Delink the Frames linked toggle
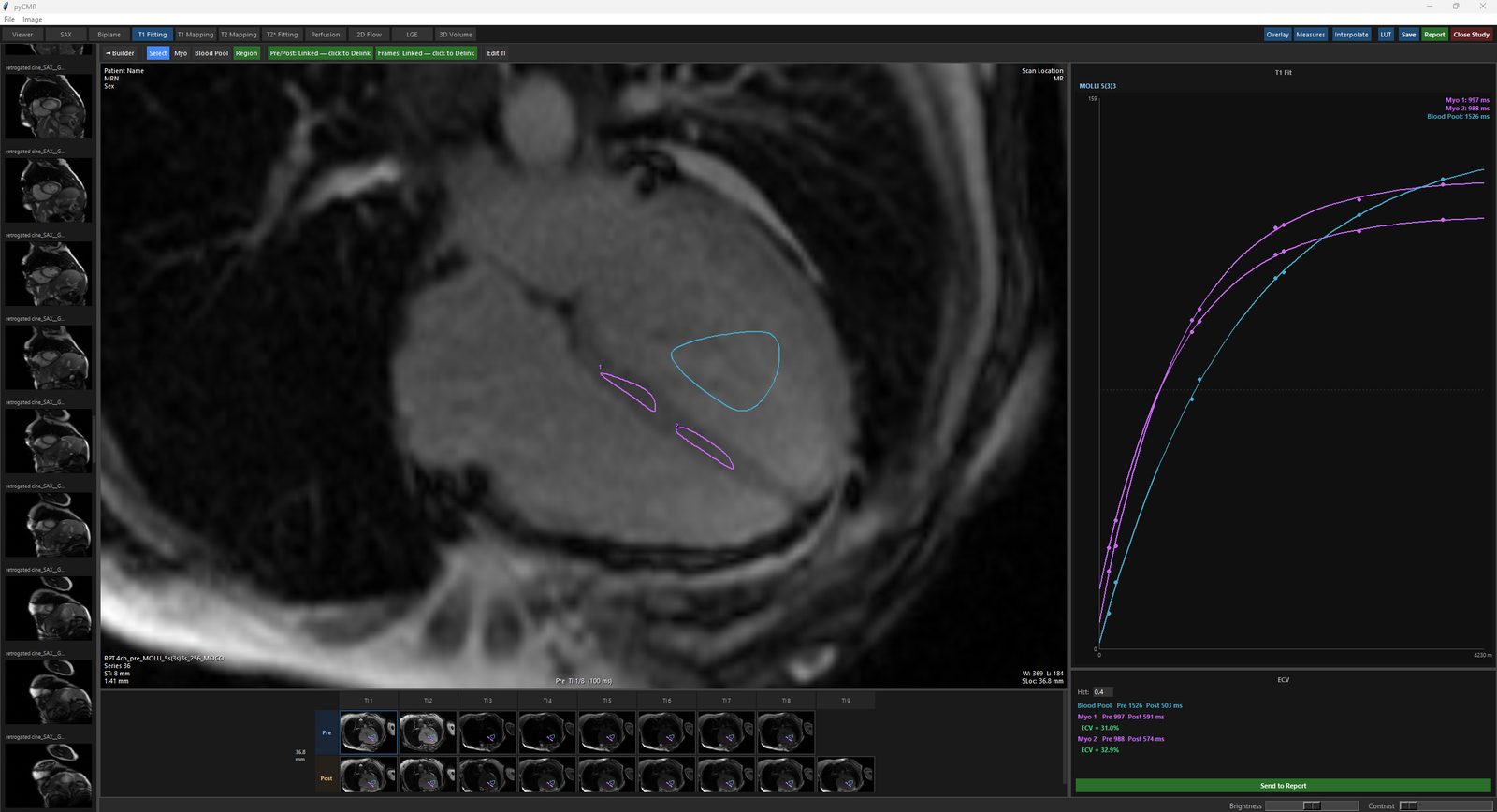This screenshot has width=1497, height=812. (426, 53)
